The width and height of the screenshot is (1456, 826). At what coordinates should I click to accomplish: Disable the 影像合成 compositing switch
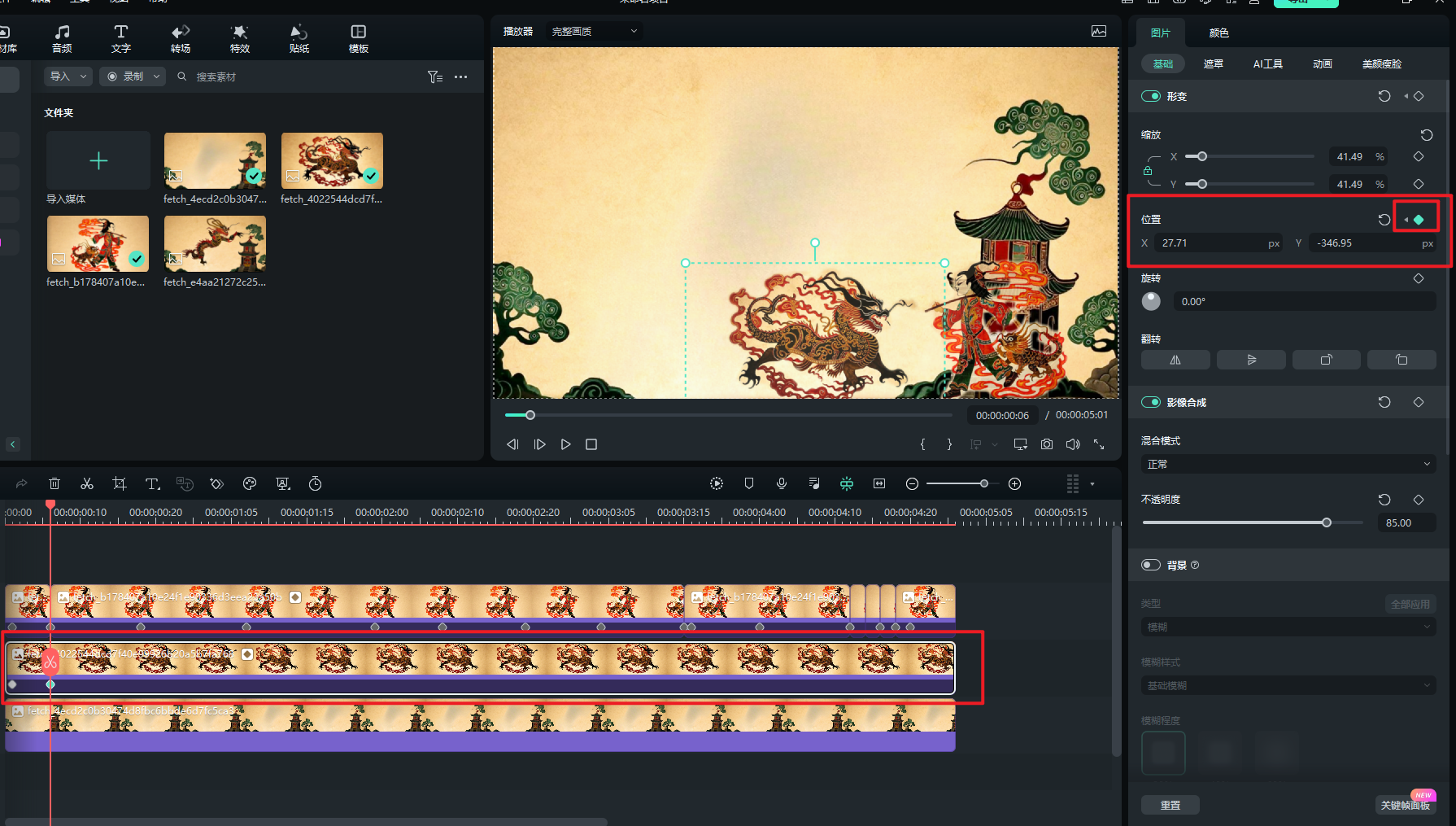pos(1151,402)
